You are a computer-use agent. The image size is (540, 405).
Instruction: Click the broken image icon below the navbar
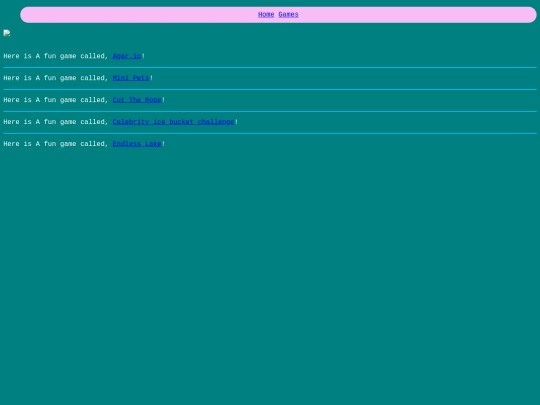(x=7, y=33)
